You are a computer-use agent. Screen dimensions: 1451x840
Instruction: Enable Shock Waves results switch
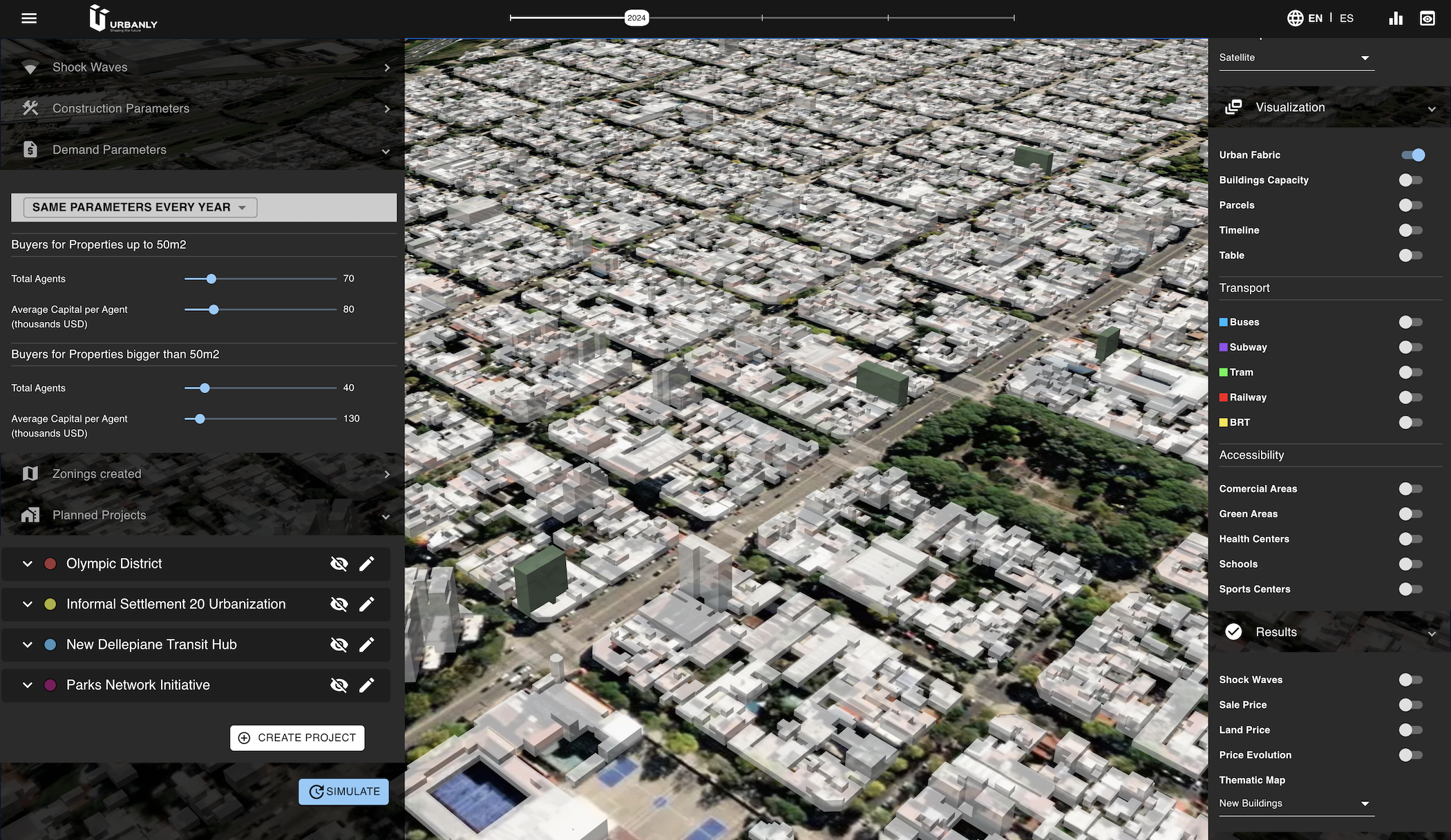click(1411, 680)
